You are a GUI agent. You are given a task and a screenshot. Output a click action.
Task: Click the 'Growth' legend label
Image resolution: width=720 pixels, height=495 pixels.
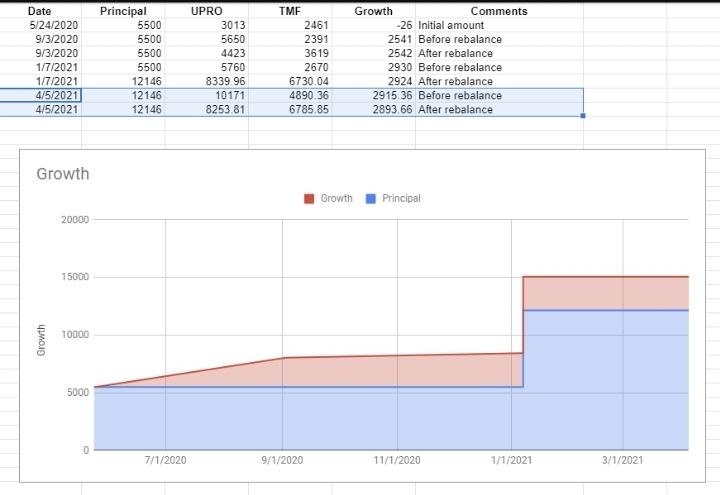click(x=337, y=198)
